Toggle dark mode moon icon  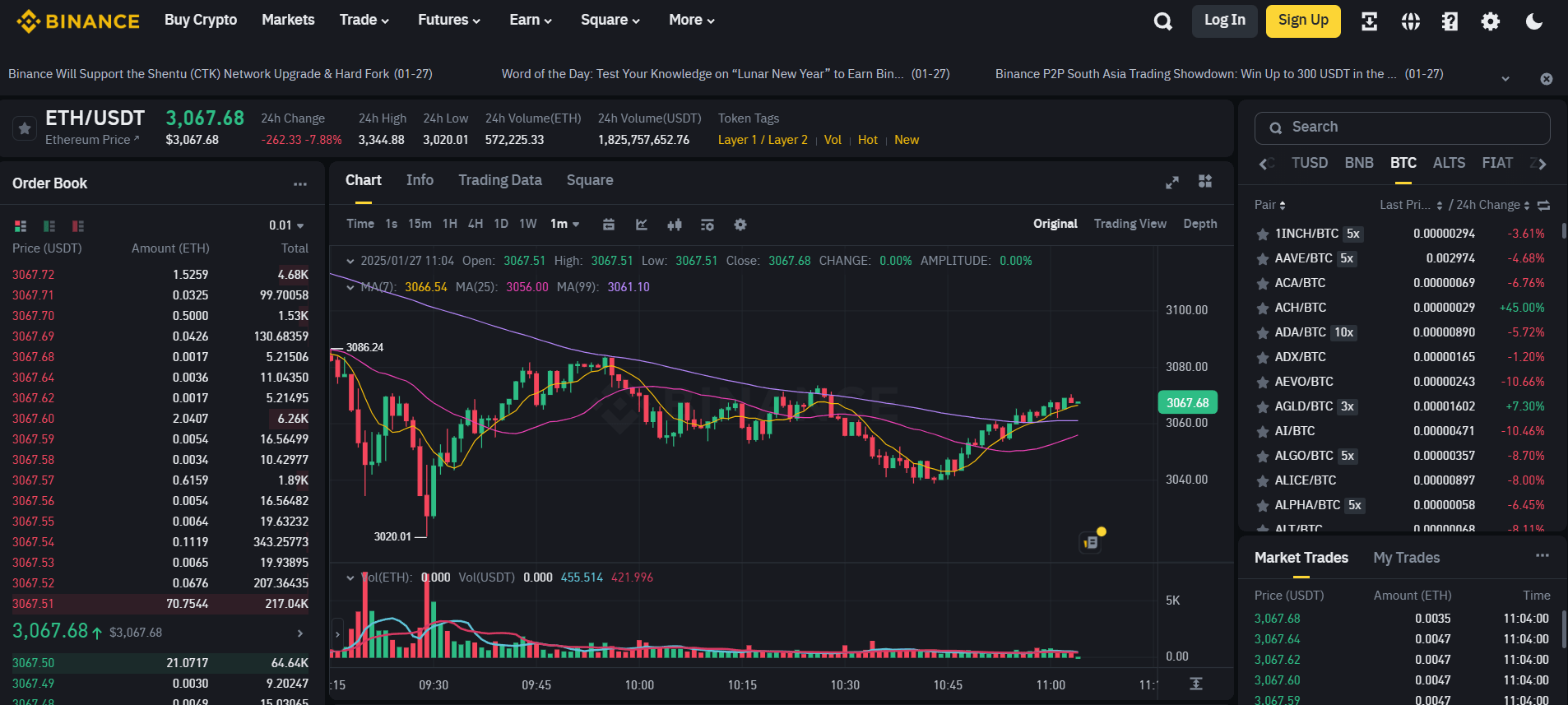tap(1533, 21)
